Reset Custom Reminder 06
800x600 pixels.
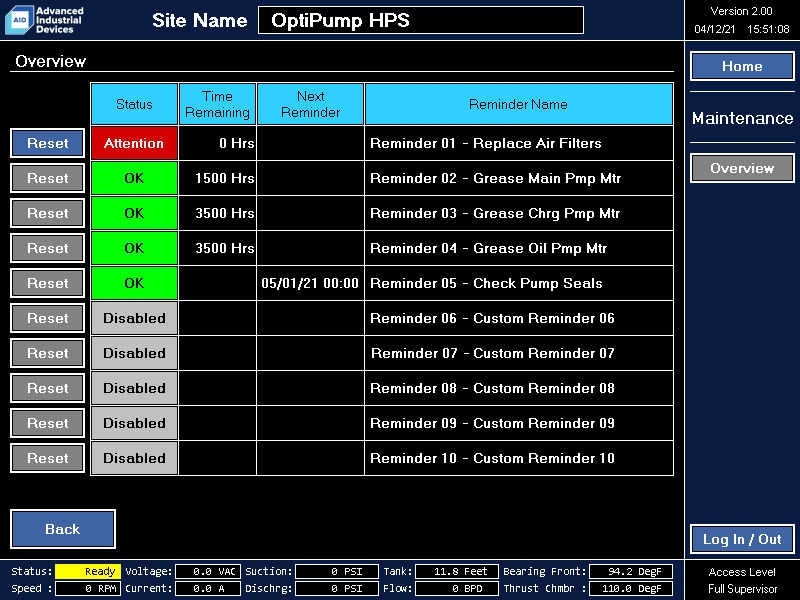pyautogui.click(x=47, y=318)
